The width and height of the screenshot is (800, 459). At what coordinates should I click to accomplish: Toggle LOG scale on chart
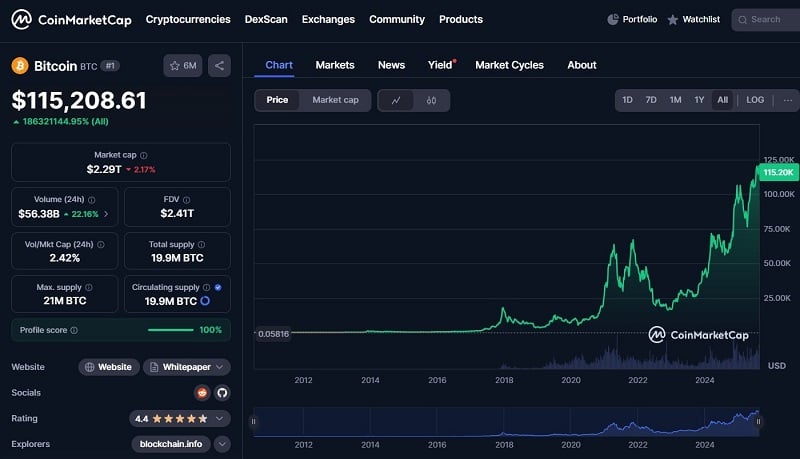point(755,100)
